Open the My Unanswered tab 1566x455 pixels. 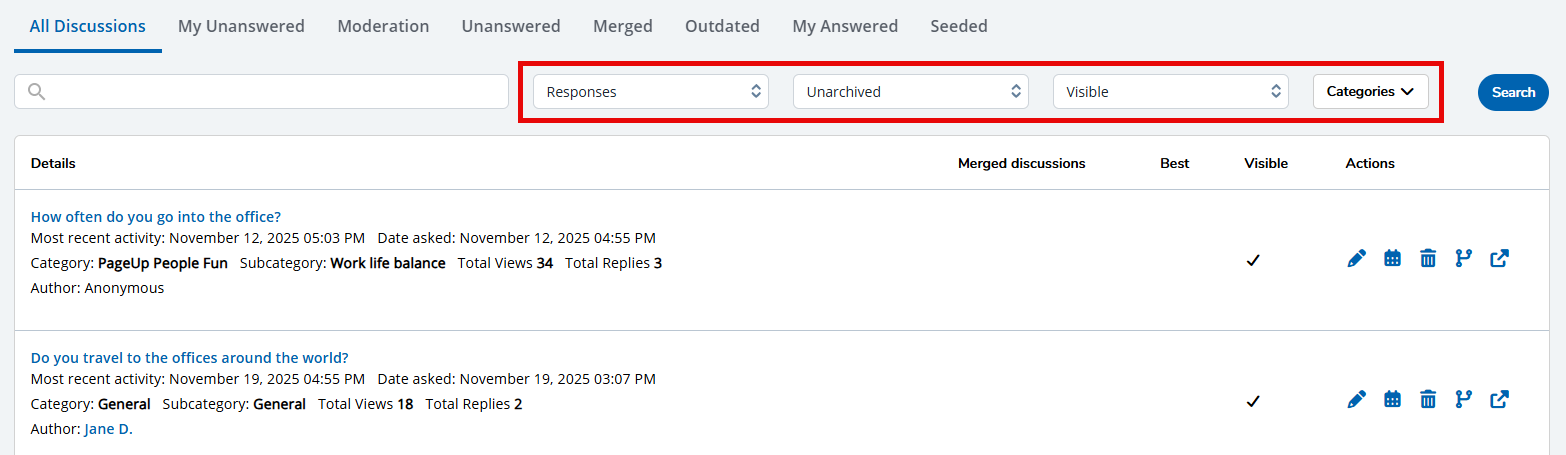point(241,27)
